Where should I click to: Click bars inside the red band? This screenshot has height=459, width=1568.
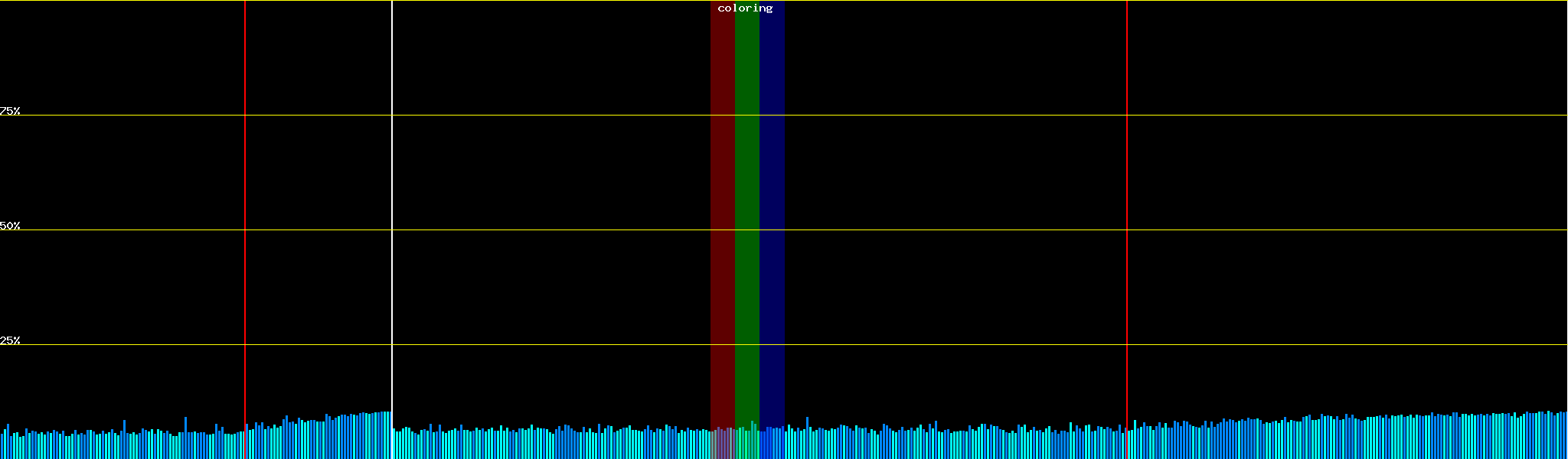pos(722,445)
